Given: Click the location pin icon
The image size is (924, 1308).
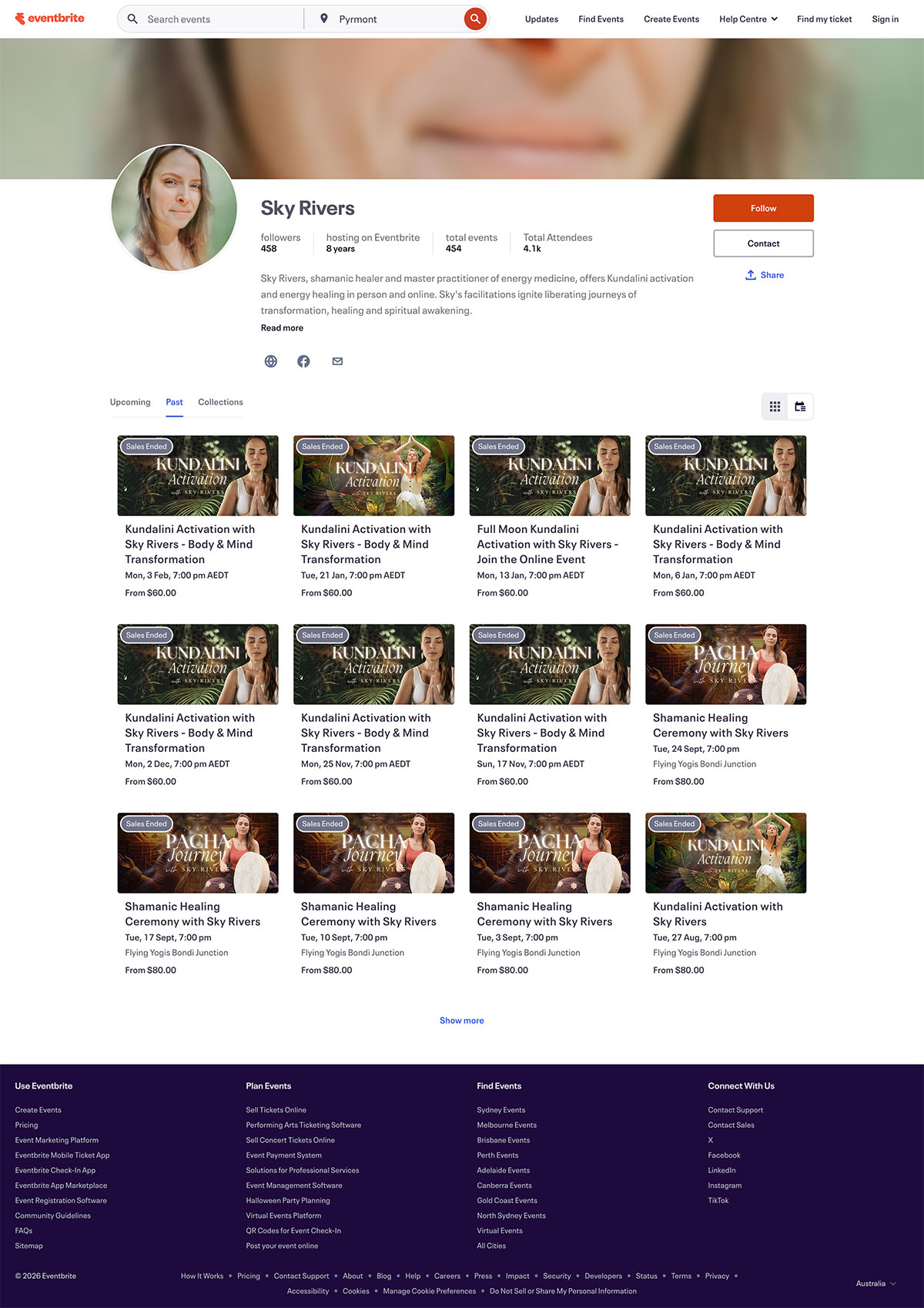Looking at the screenshot, I should [324, 18].
